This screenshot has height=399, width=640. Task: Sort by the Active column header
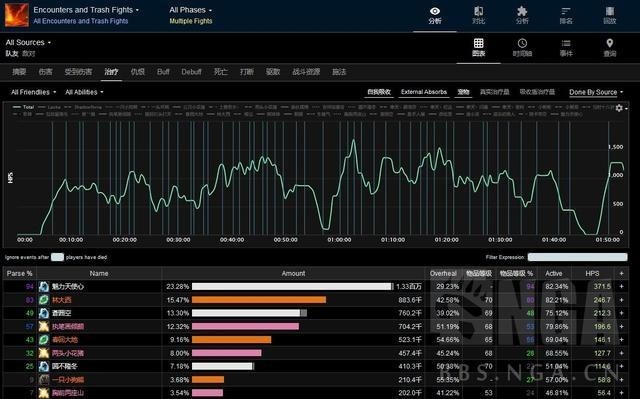pos(554,273)
